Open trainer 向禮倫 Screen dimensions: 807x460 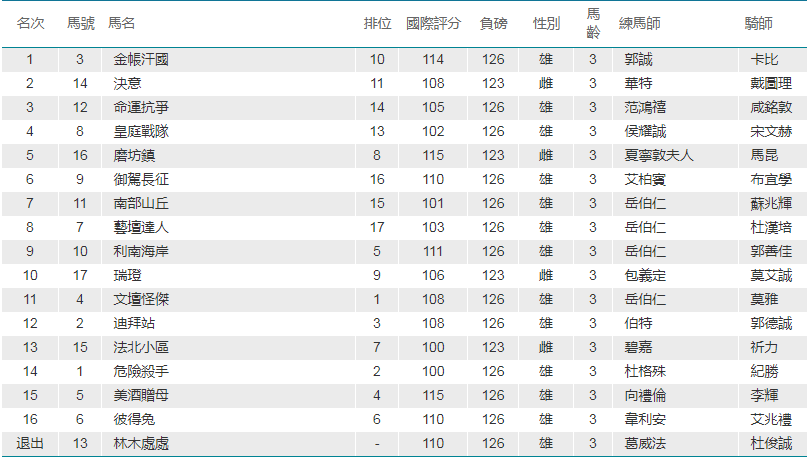[x=645, y=396]
